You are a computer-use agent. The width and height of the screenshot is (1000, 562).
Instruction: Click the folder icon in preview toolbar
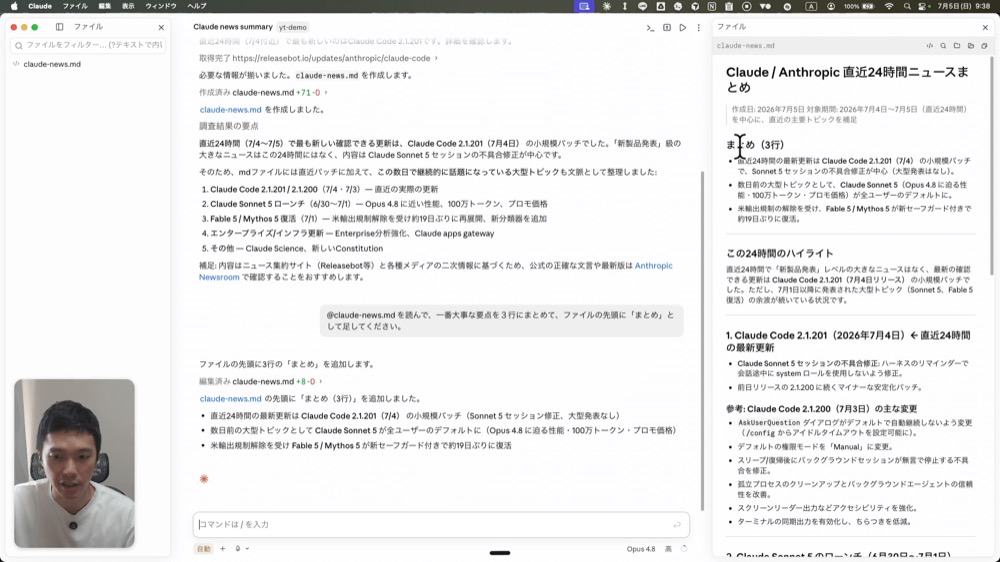tap(957, 46)
